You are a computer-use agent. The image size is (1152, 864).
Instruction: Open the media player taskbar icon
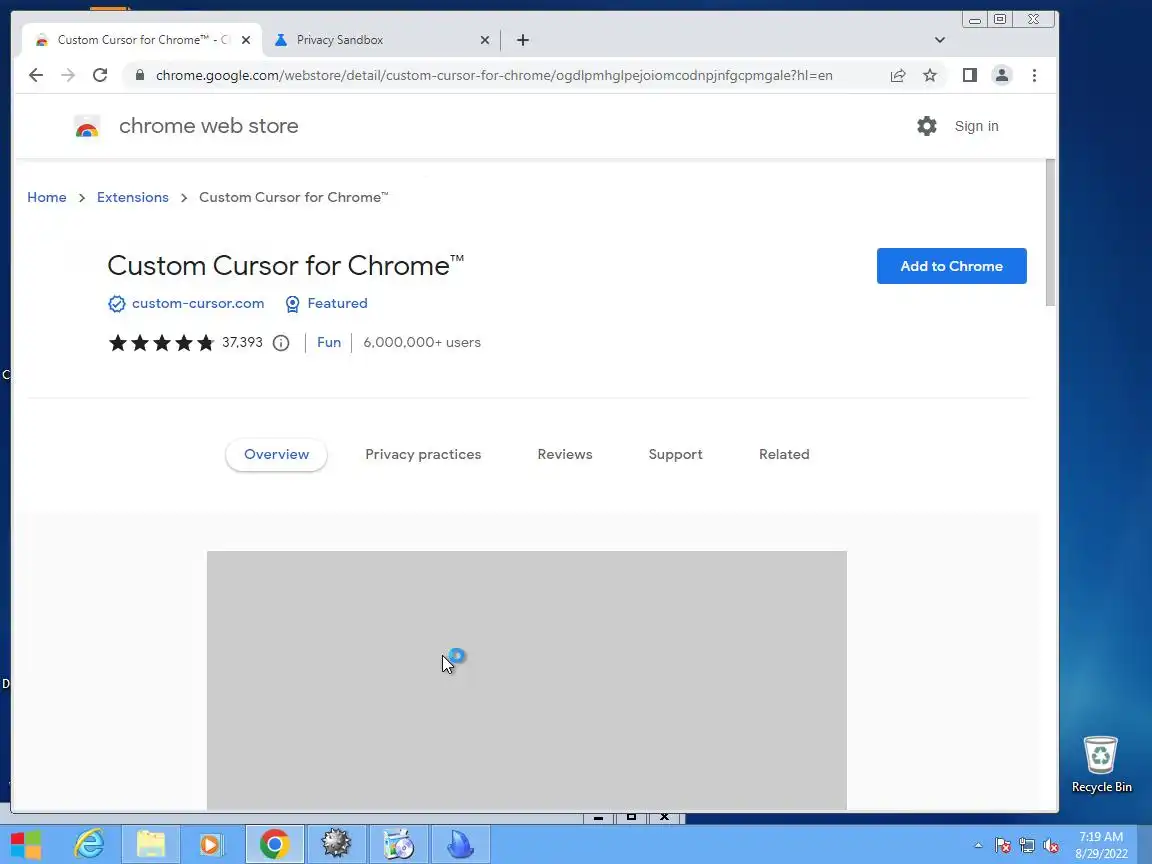click(x=212, y=844)
